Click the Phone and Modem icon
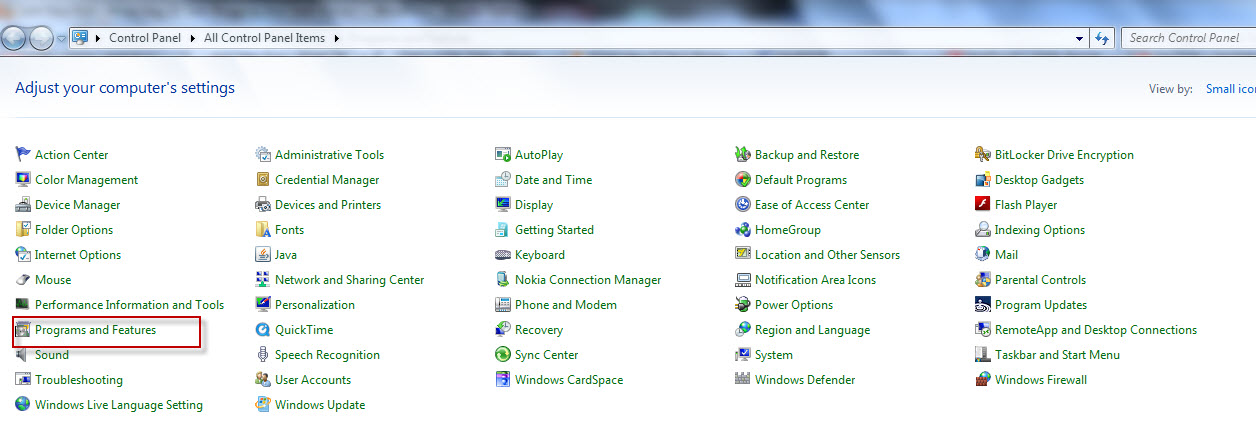This screenshot has height=430, width=1256. tap(503, 304)
